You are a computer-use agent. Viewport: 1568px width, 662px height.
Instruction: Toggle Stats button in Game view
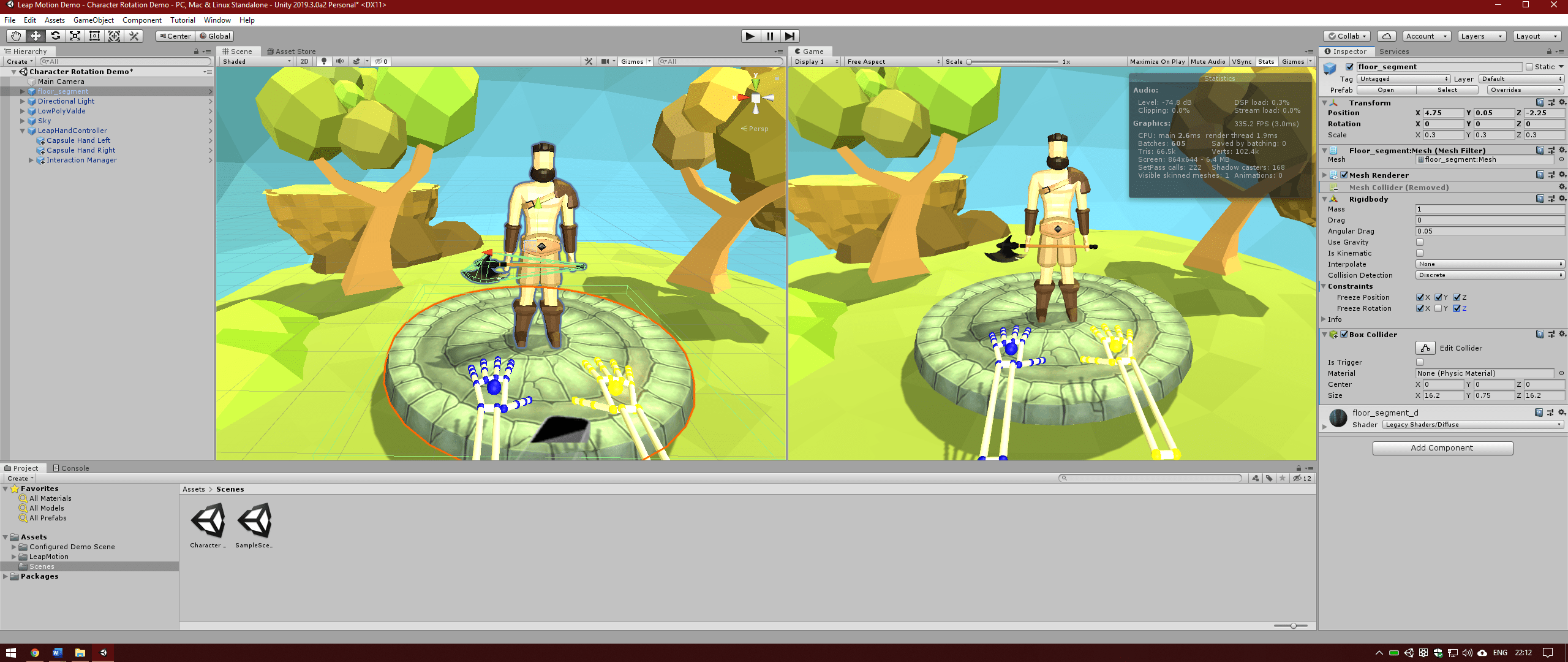[1266, 61]
